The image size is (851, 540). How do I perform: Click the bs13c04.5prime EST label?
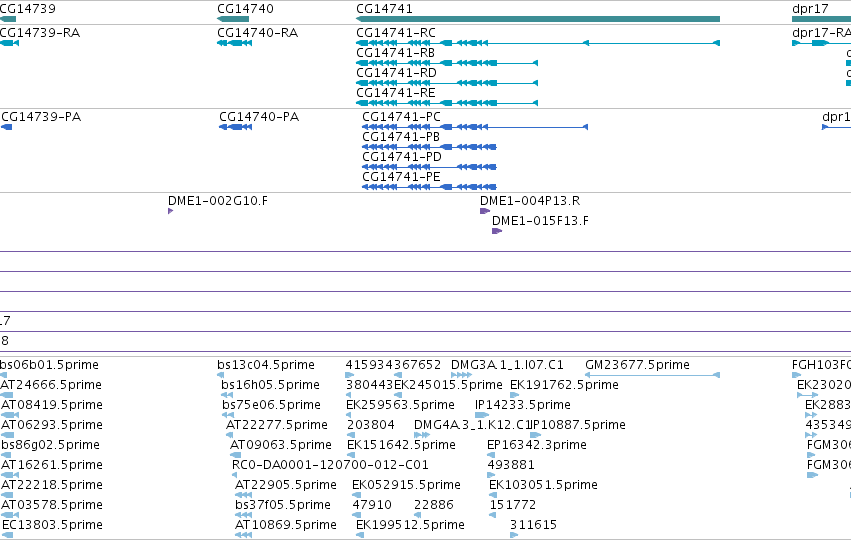click(x=266, y=365)
